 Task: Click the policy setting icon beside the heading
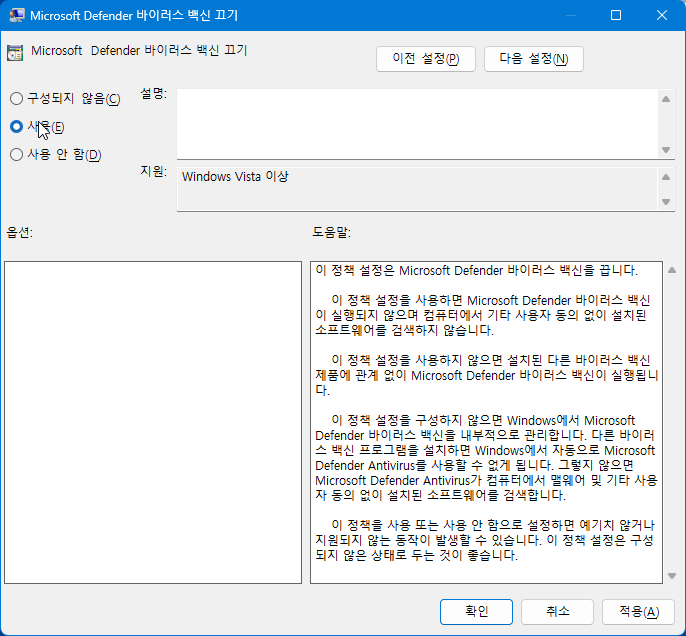15,52
